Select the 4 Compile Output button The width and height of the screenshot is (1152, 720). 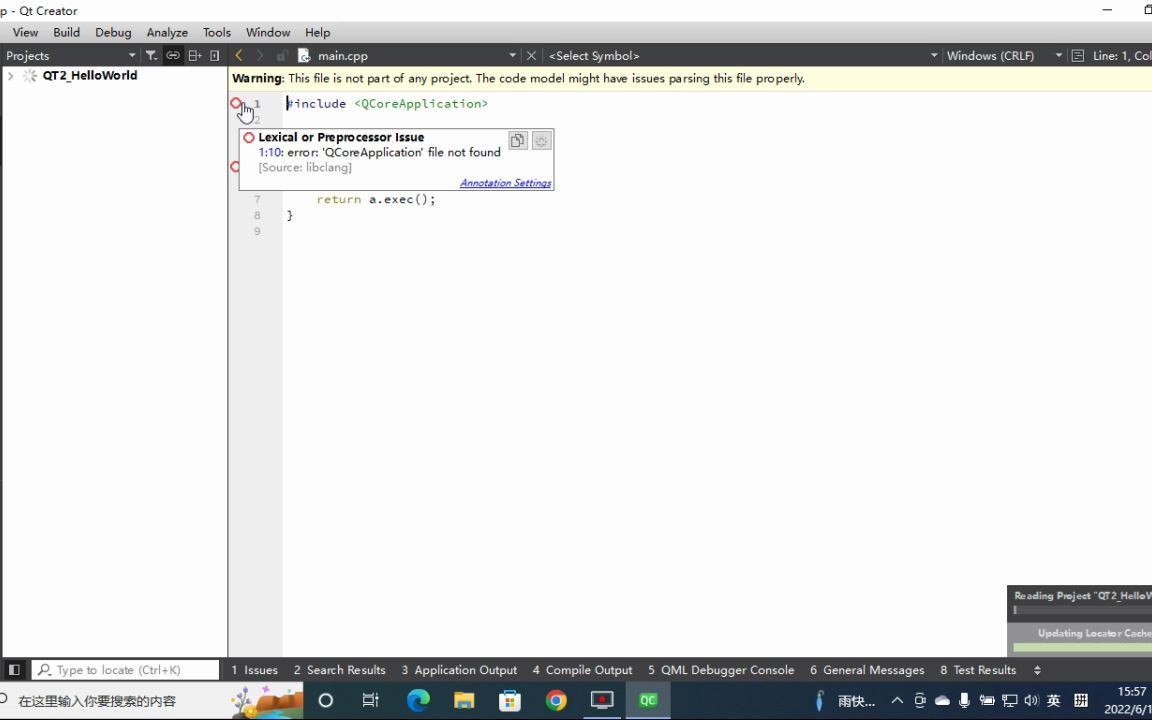tap(582, 669)
